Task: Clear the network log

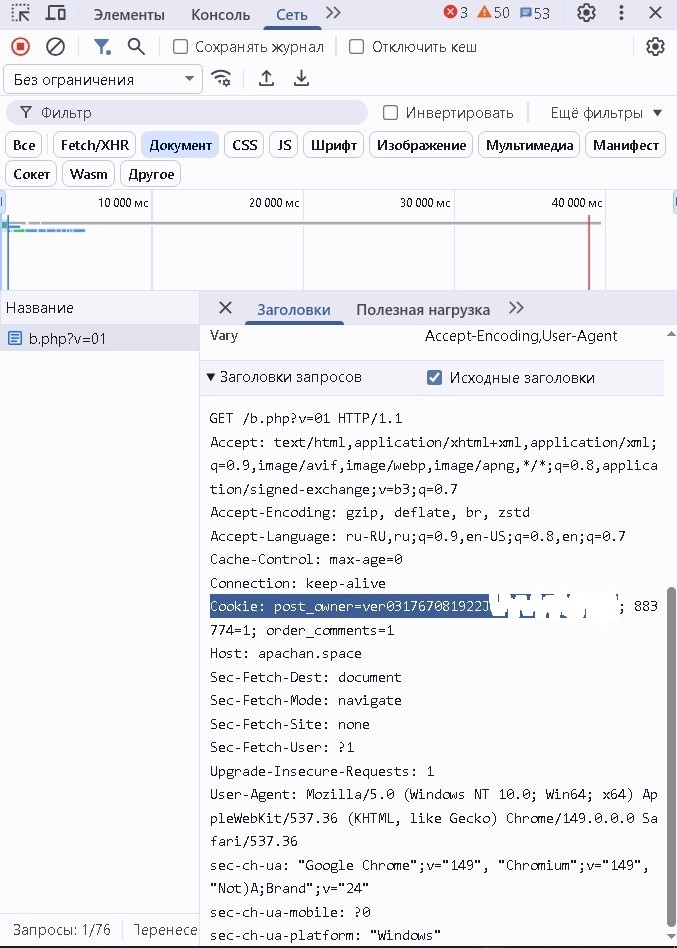Action: 56,47
